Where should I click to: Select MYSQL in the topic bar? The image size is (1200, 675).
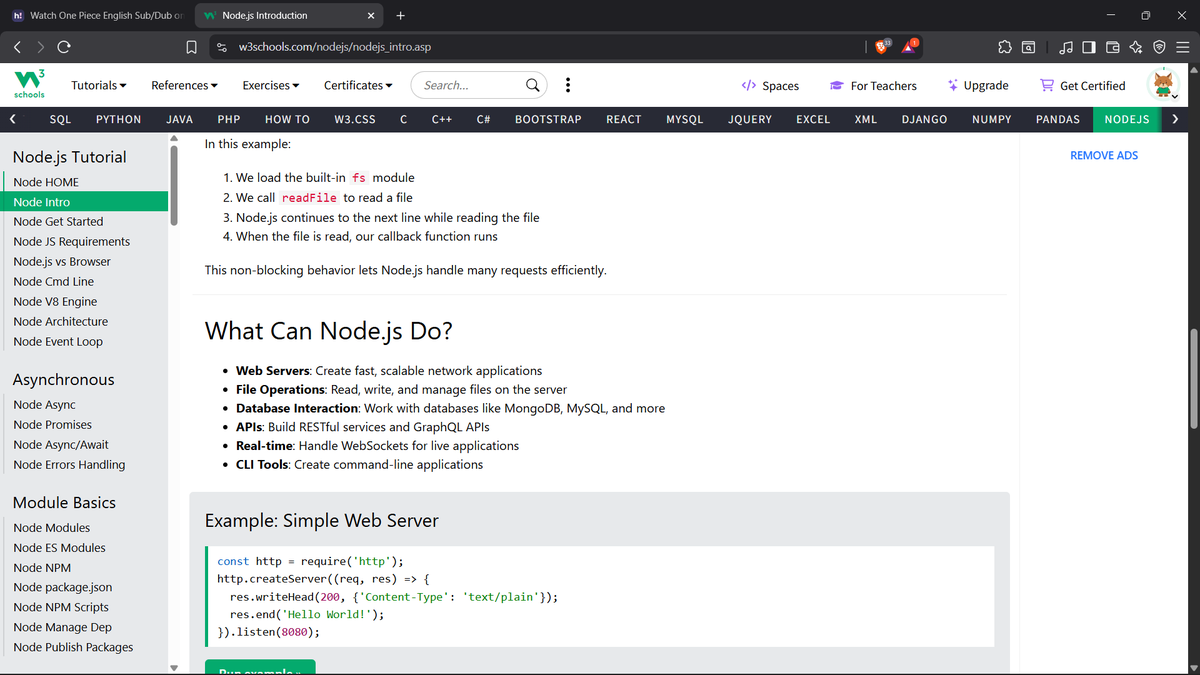pos(685,119)
